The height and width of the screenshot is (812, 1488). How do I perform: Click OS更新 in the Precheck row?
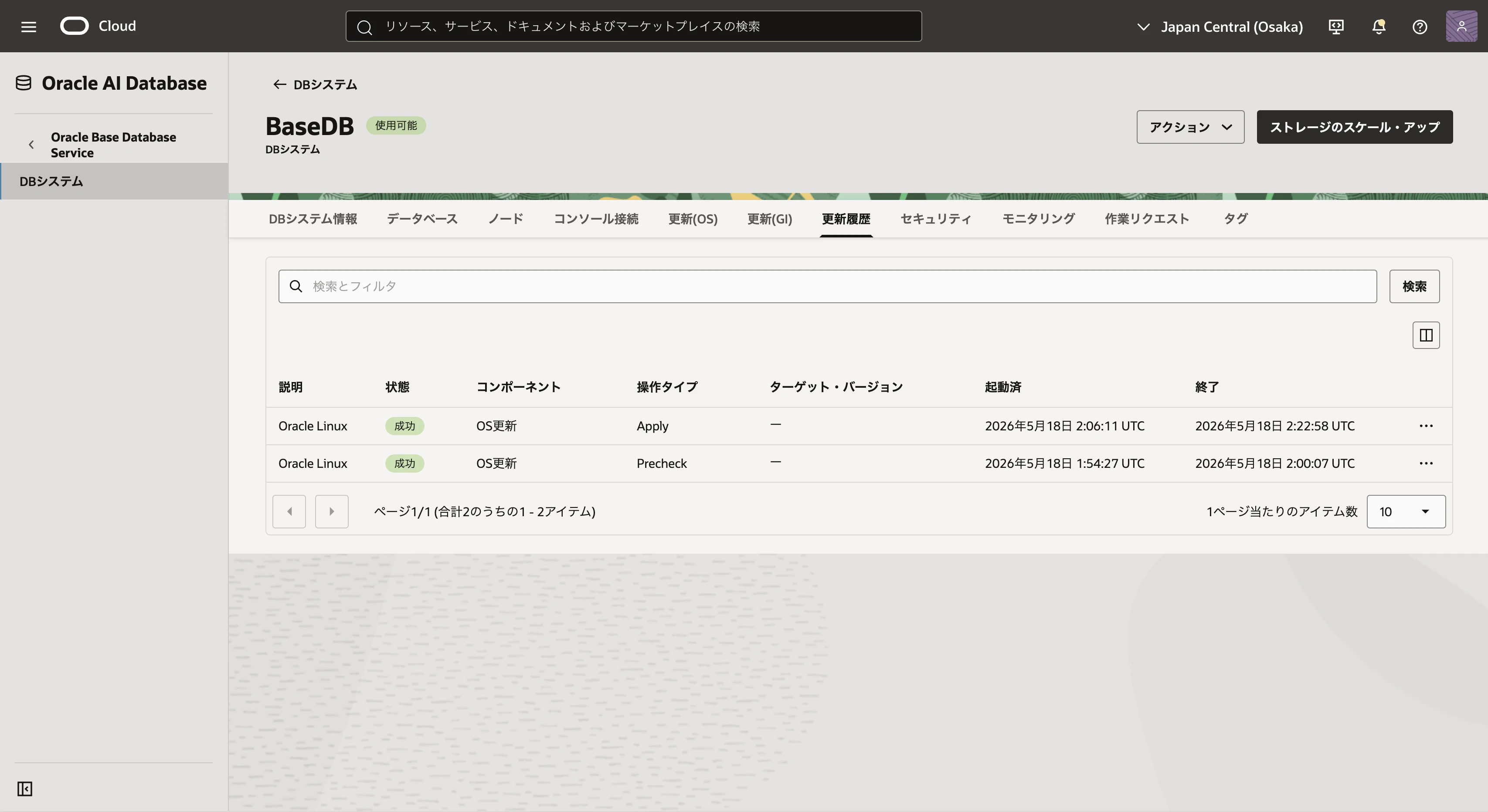(x=497, y=464)
